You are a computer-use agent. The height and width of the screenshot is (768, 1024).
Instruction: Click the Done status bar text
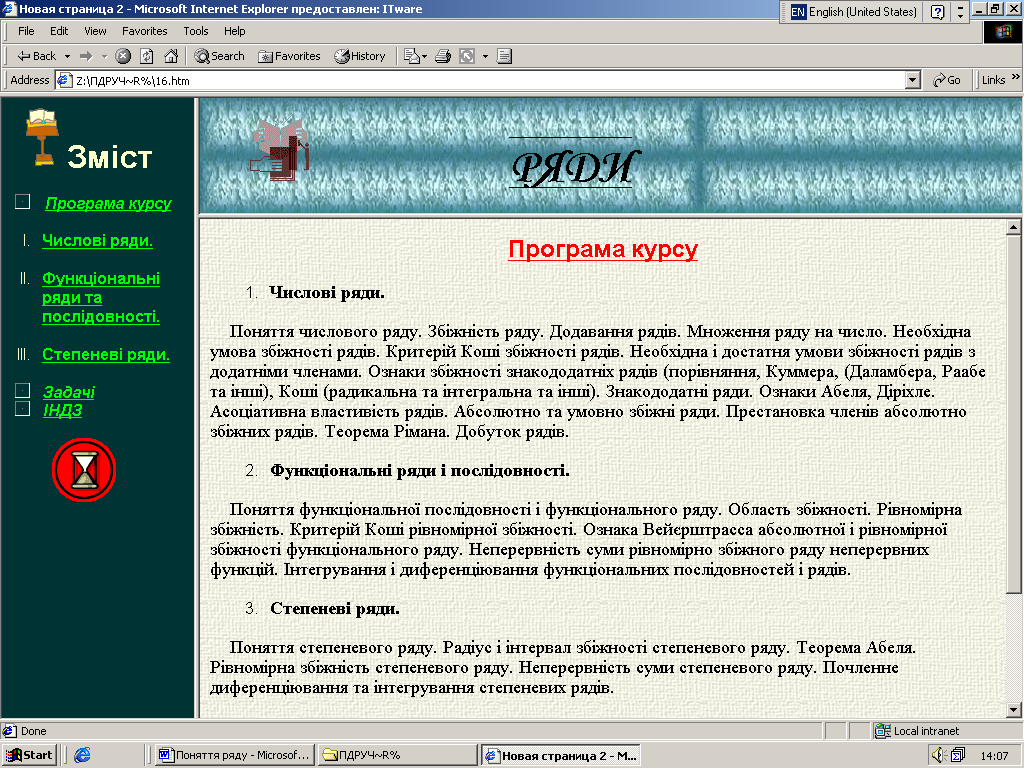(33, 731)
